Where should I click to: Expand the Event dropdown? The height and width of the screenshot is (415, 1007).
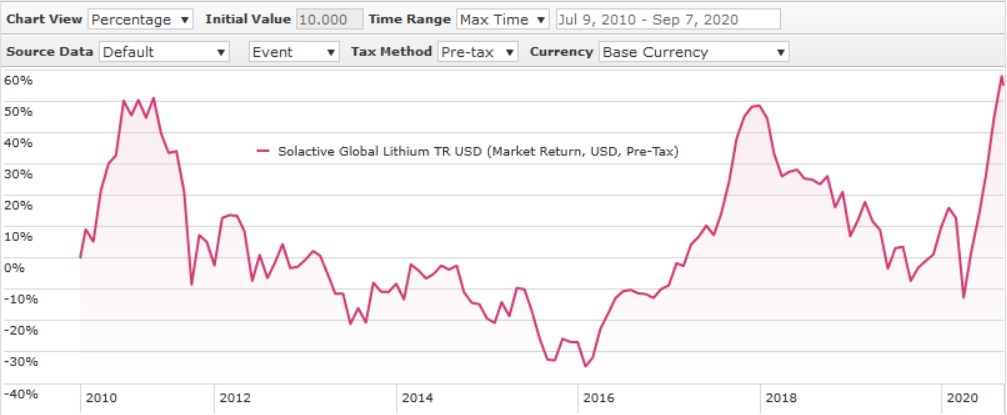[x=294, y=51]
